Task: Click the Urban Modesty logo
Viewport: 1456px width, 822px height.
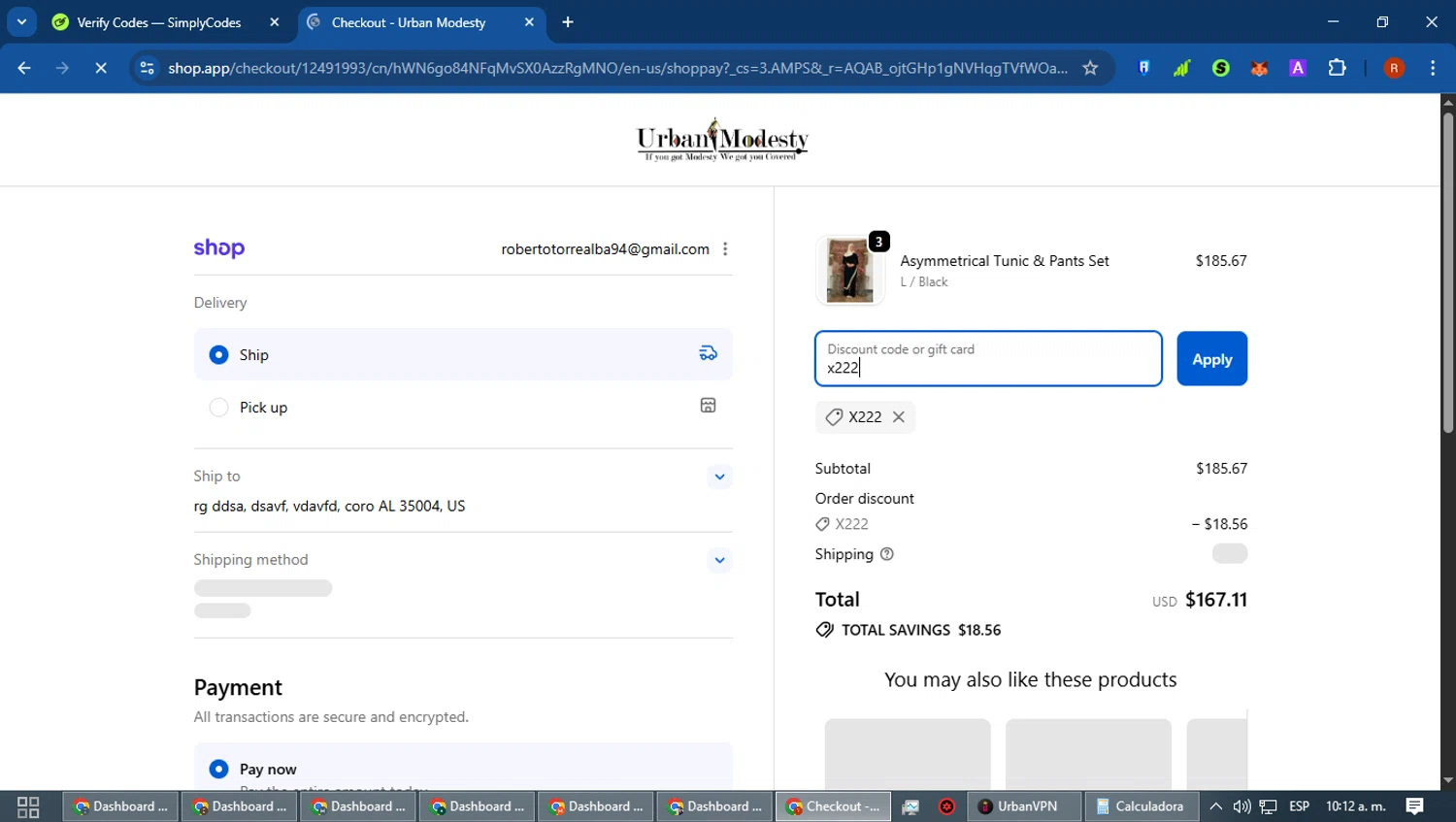Action: (x=722, y=140)
